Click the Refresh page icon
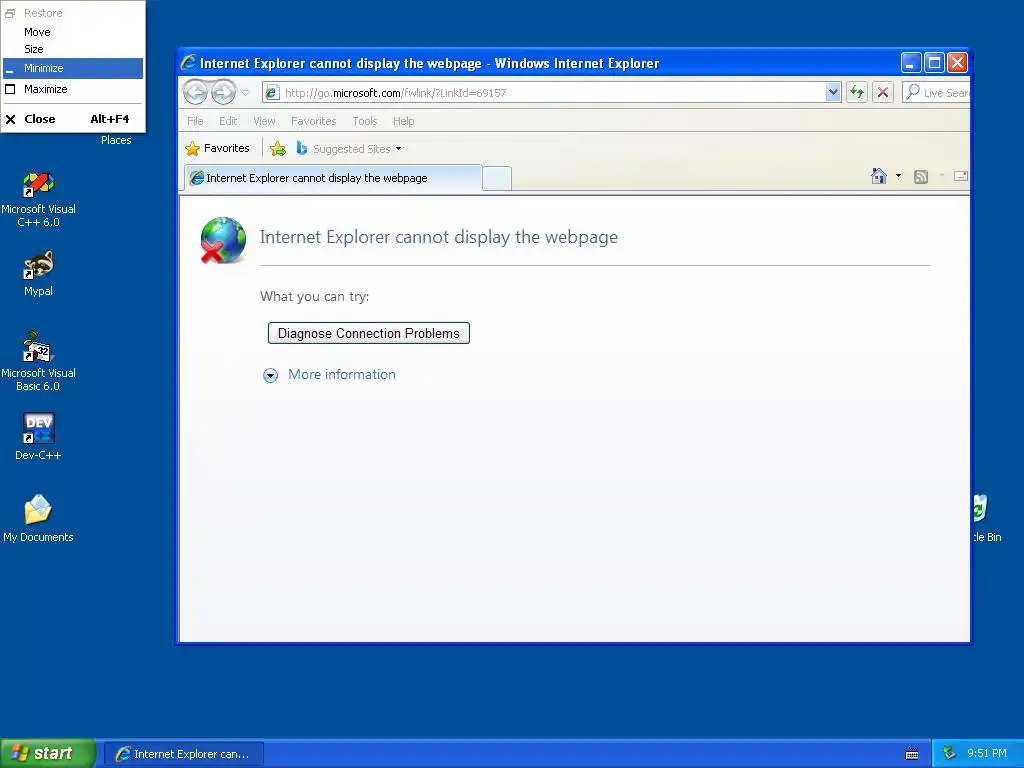Viewport: 1024px width, 768px height. point(857,93)
